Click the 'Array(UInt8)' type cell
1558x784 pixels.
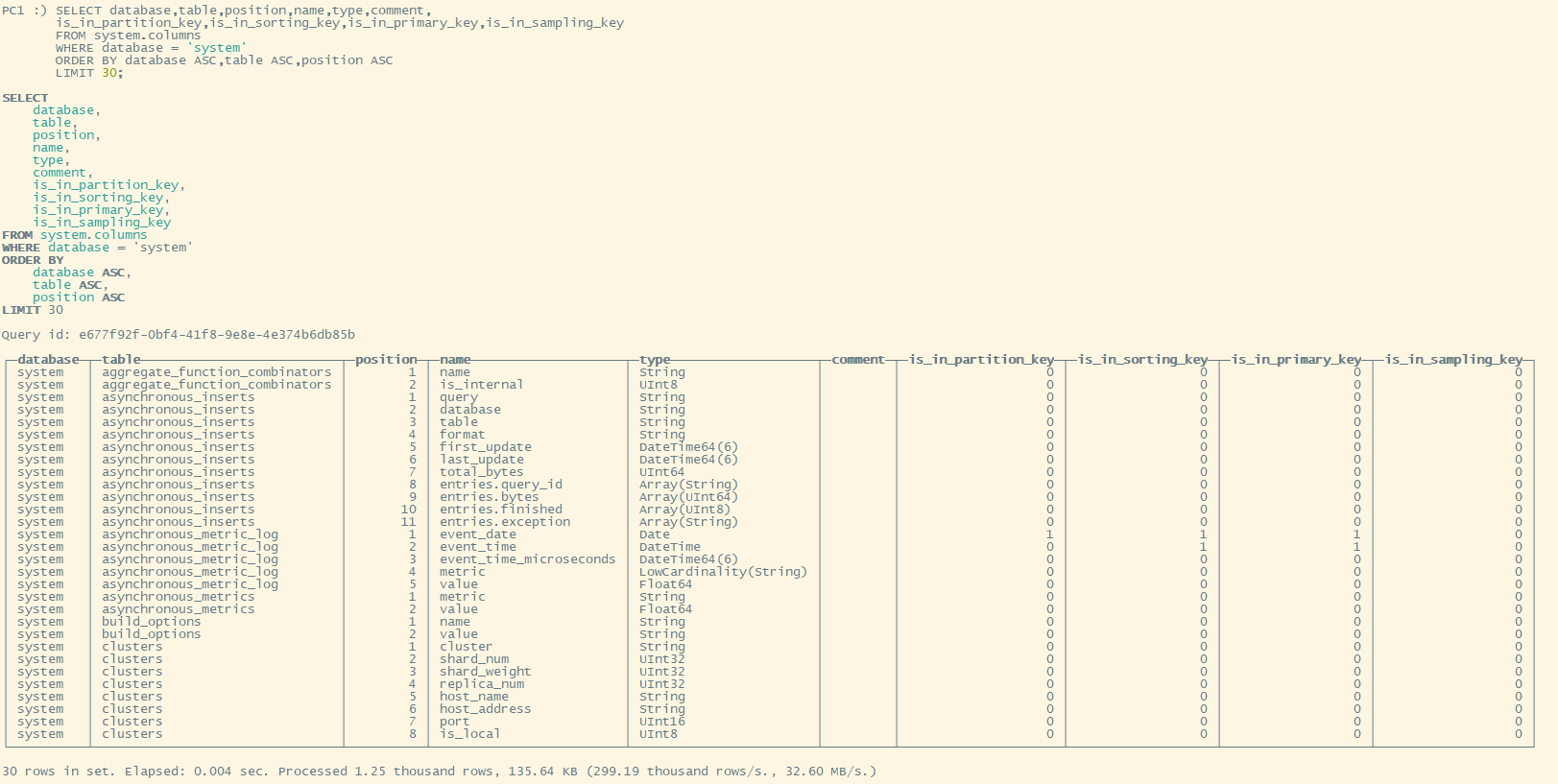pos(685,510)
